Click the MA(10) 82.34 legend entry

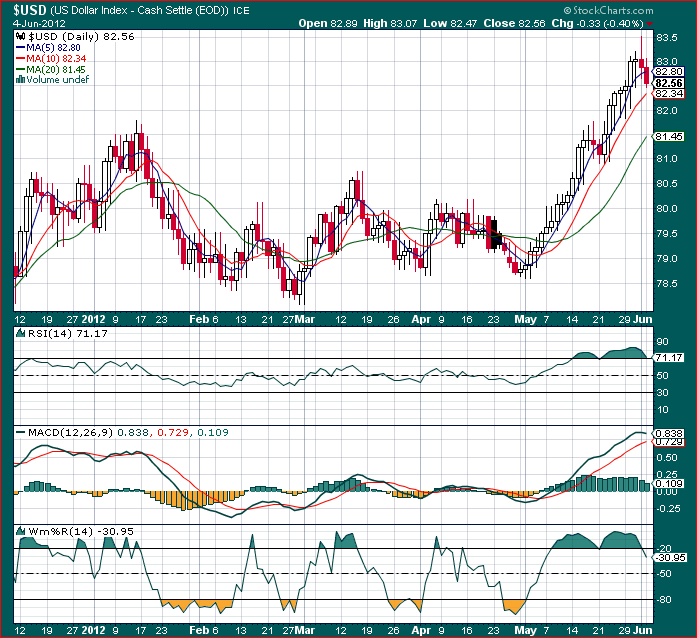click(x=51, y=59)
